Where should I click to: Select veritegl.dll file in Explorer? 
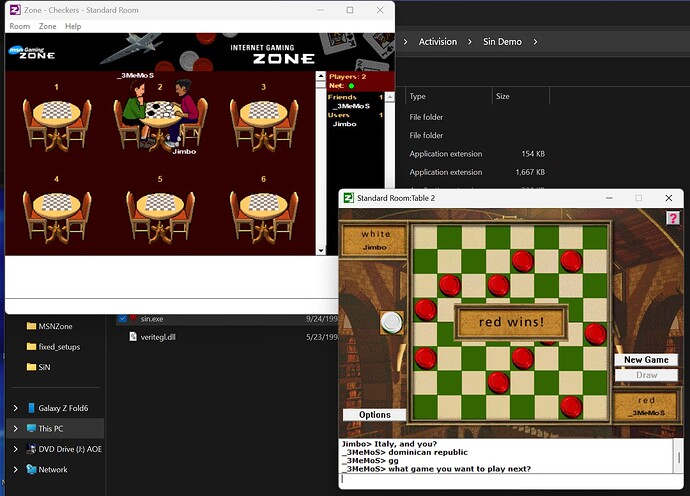158,337
